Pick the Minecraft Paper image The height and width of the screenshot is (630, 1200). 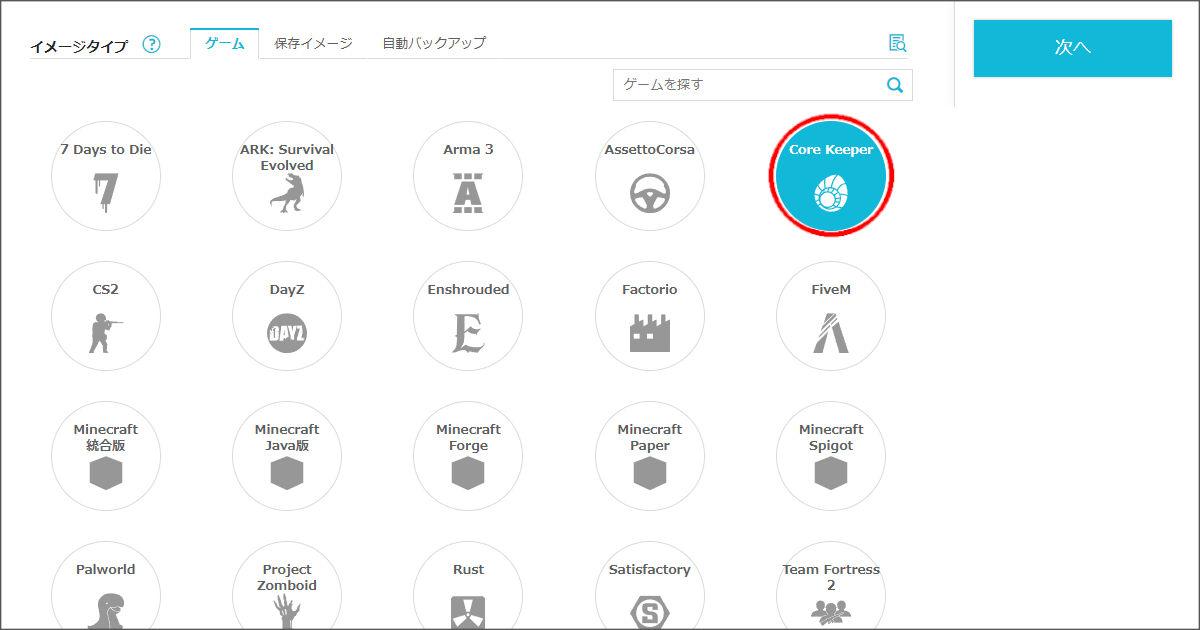point(650,456)
